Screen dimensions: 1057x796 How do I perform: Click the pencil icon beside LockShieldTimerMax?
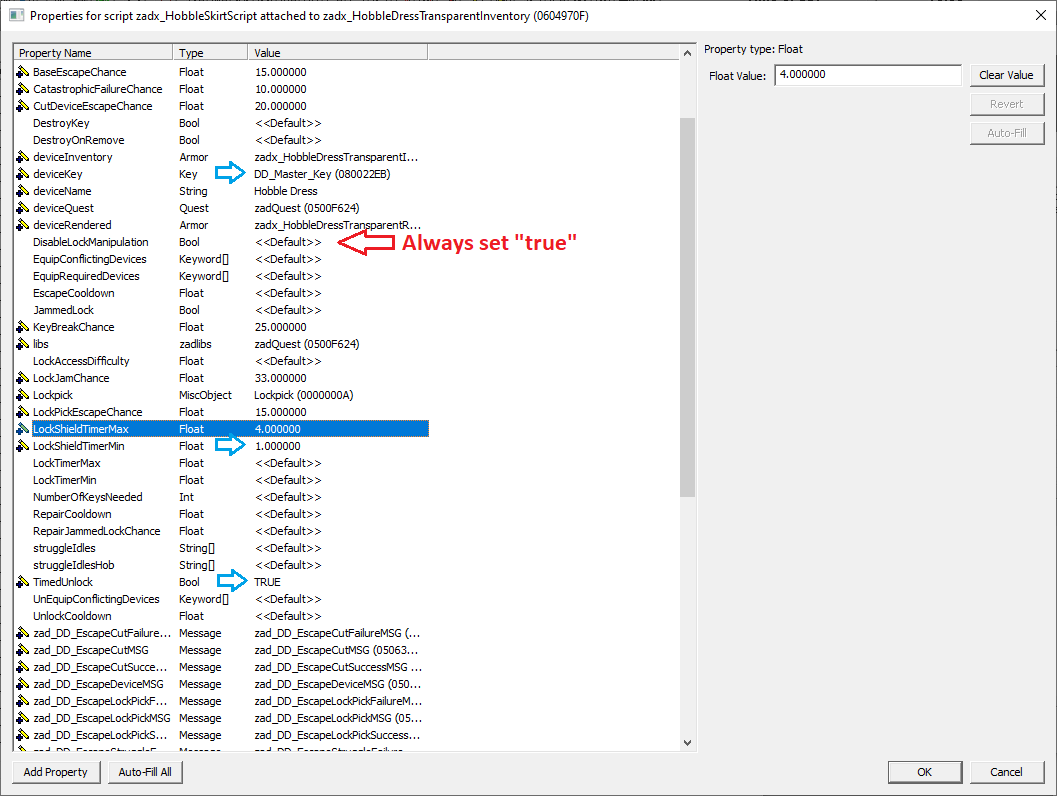click(x=22, y=429)
